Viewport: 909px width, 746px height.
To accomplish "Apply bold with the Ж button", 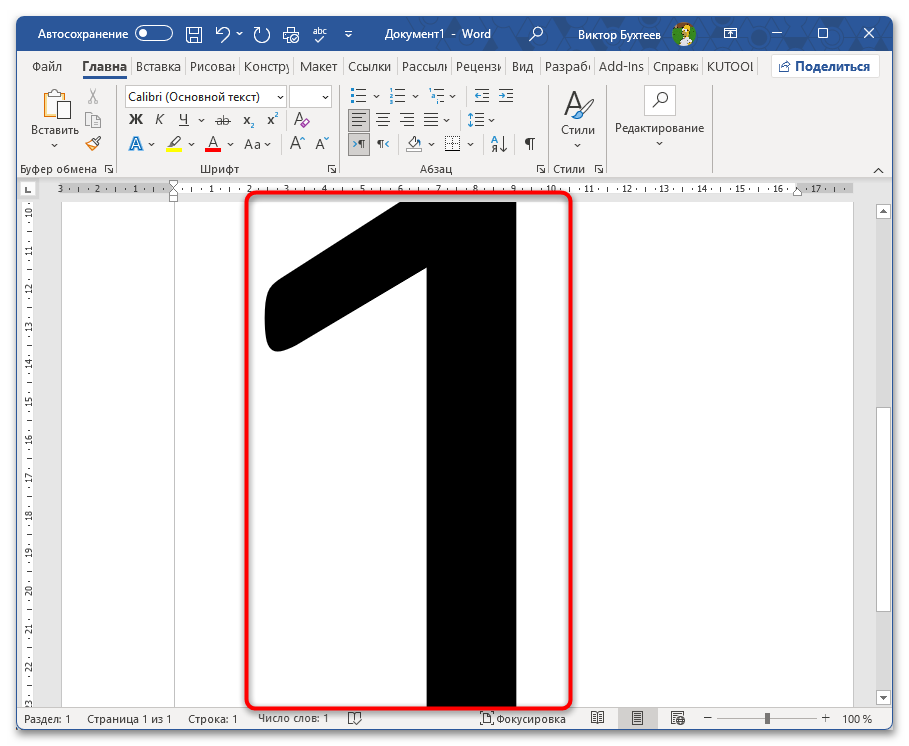I will pos(136,120).
